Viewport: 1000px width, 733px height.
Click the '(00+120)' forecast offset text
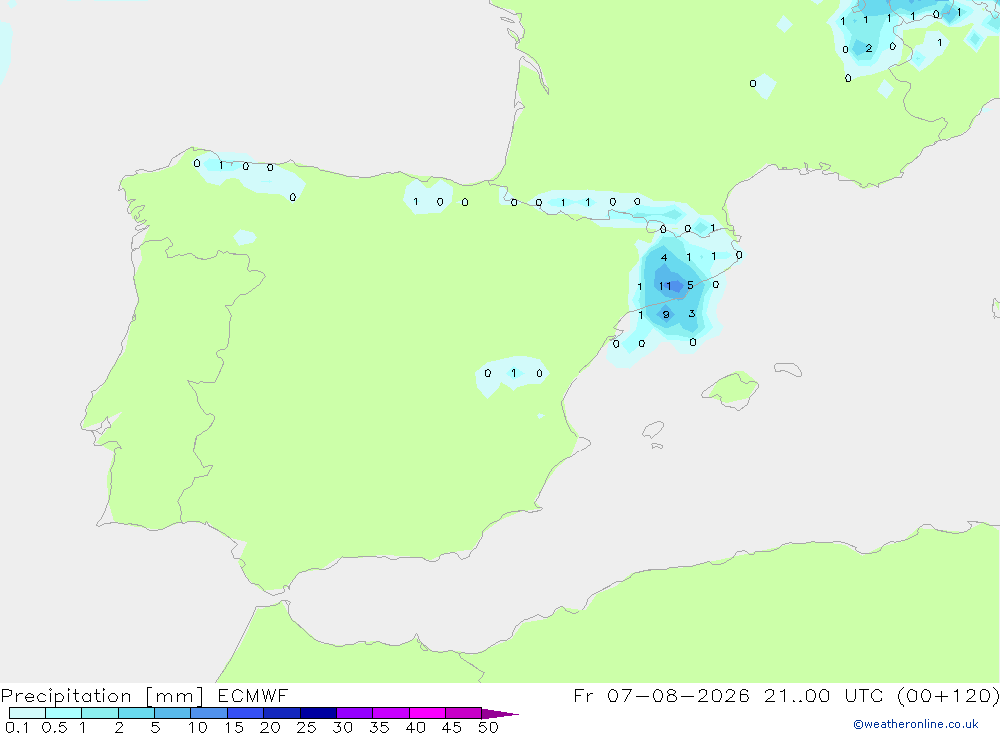click(948, 695)
